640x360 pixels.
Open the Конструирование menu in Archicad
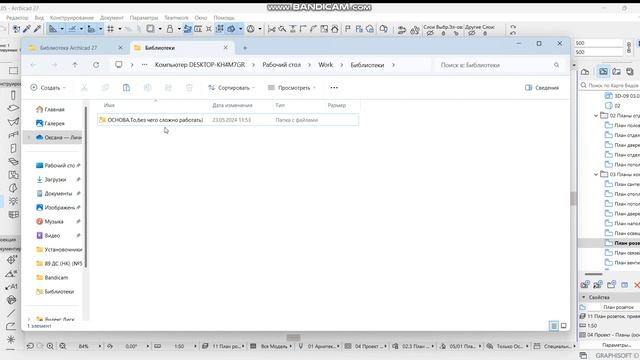tap(72, 18)
